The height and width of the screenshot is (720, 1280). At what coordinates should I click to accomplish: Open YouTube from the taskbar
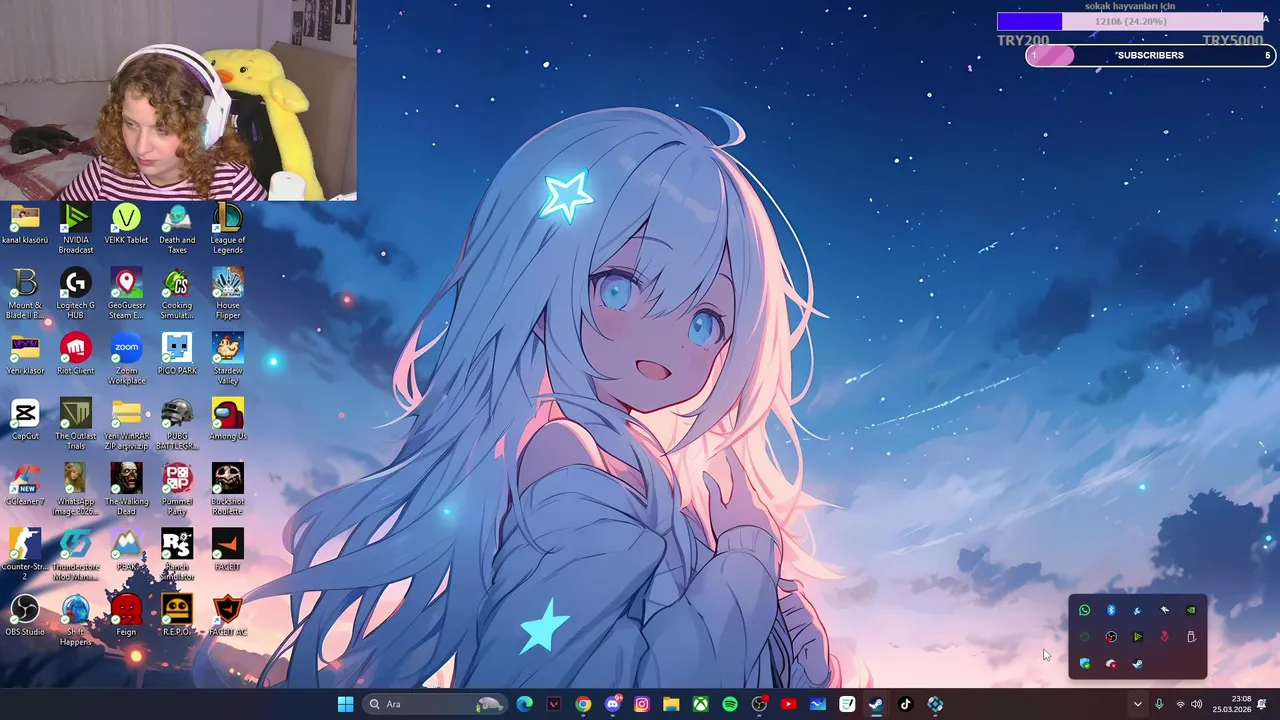tap(789, 704)
